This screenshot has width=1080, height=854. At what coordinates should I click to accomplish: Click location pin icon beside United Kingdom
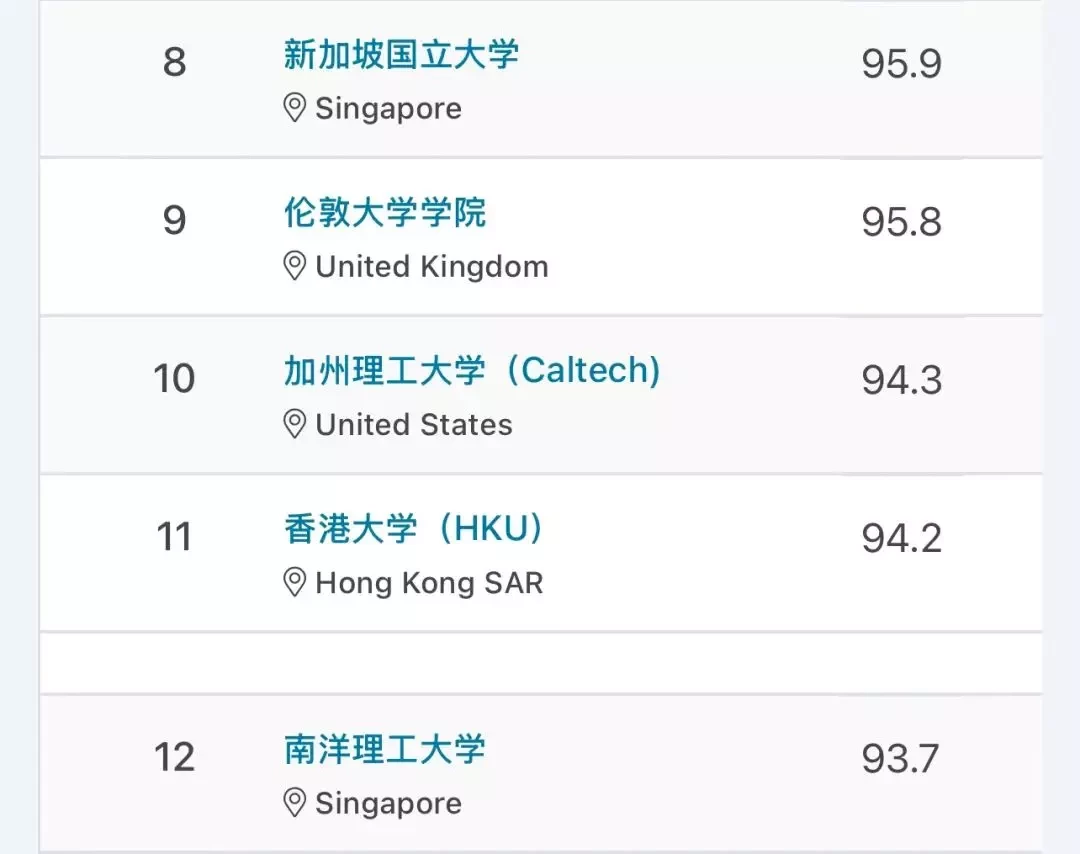tap(295, 266)
